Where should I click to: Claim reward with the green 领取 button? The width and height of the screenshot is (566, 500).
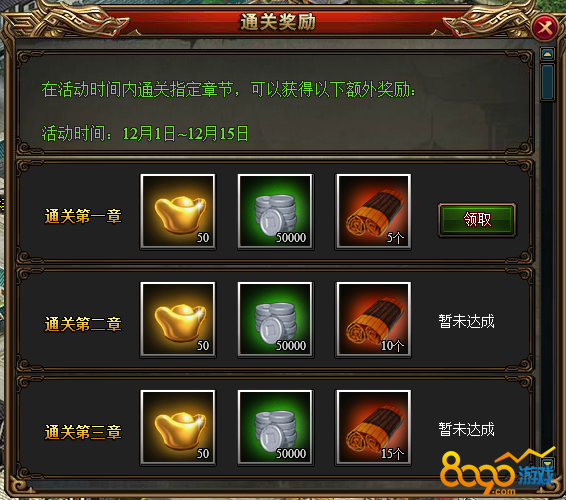coord(477,219)
